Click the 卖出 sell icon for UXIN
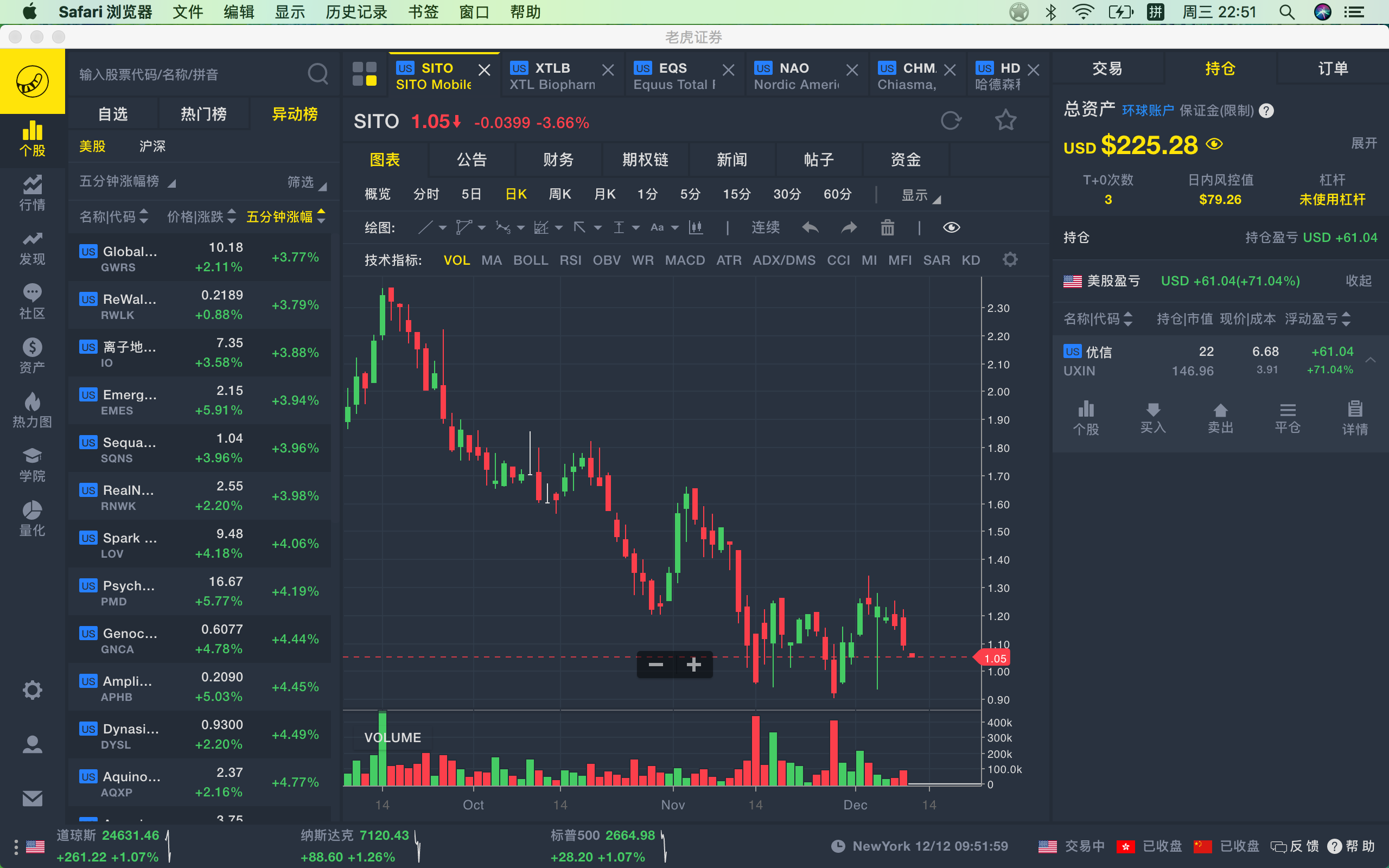The height and width of the screenshot is (868, 1389). tap(1220, 417)
